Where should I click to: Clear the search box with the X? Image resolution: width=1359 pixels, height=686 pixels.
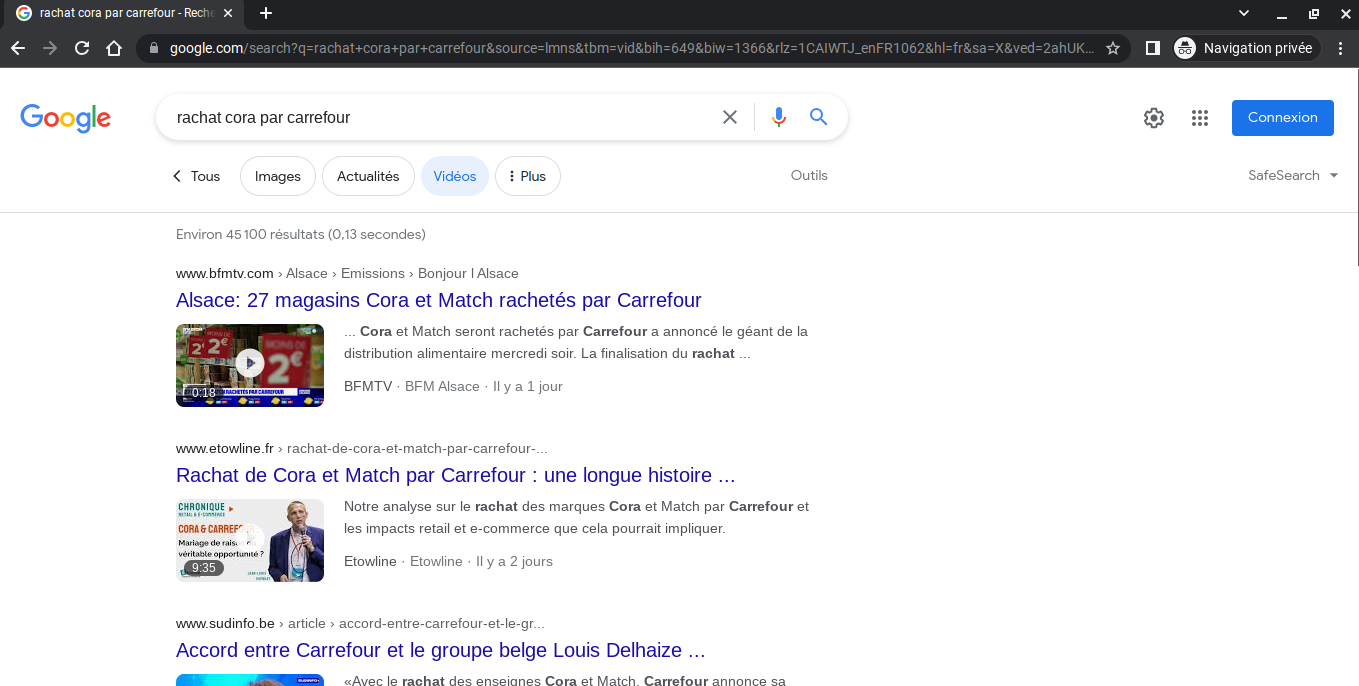[730, 117]
